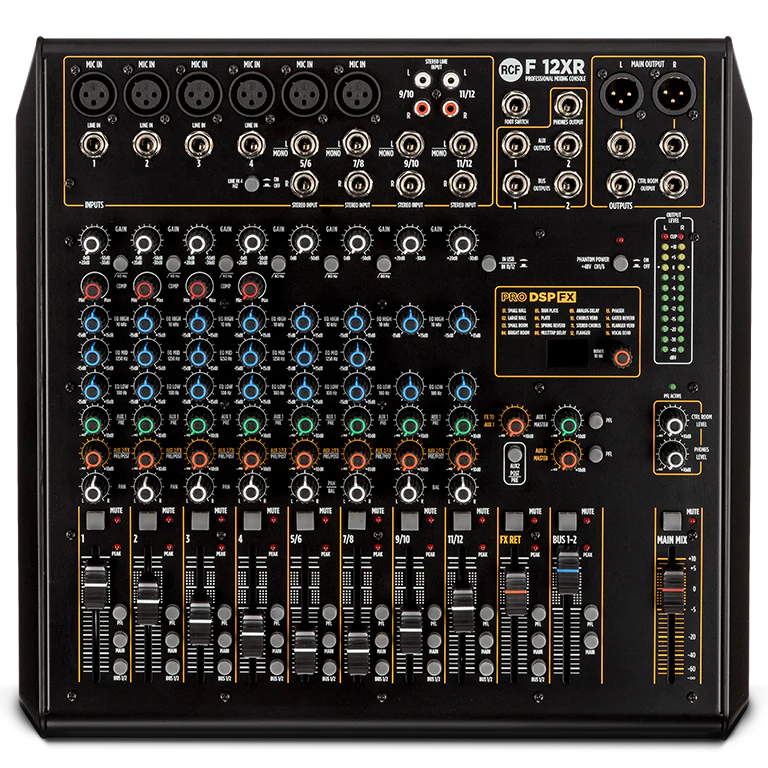Screen dimensions: 768x768
Task: Click the channel 11/12 BAL knob
Action: pyautogui.click(x=463, y=492)
